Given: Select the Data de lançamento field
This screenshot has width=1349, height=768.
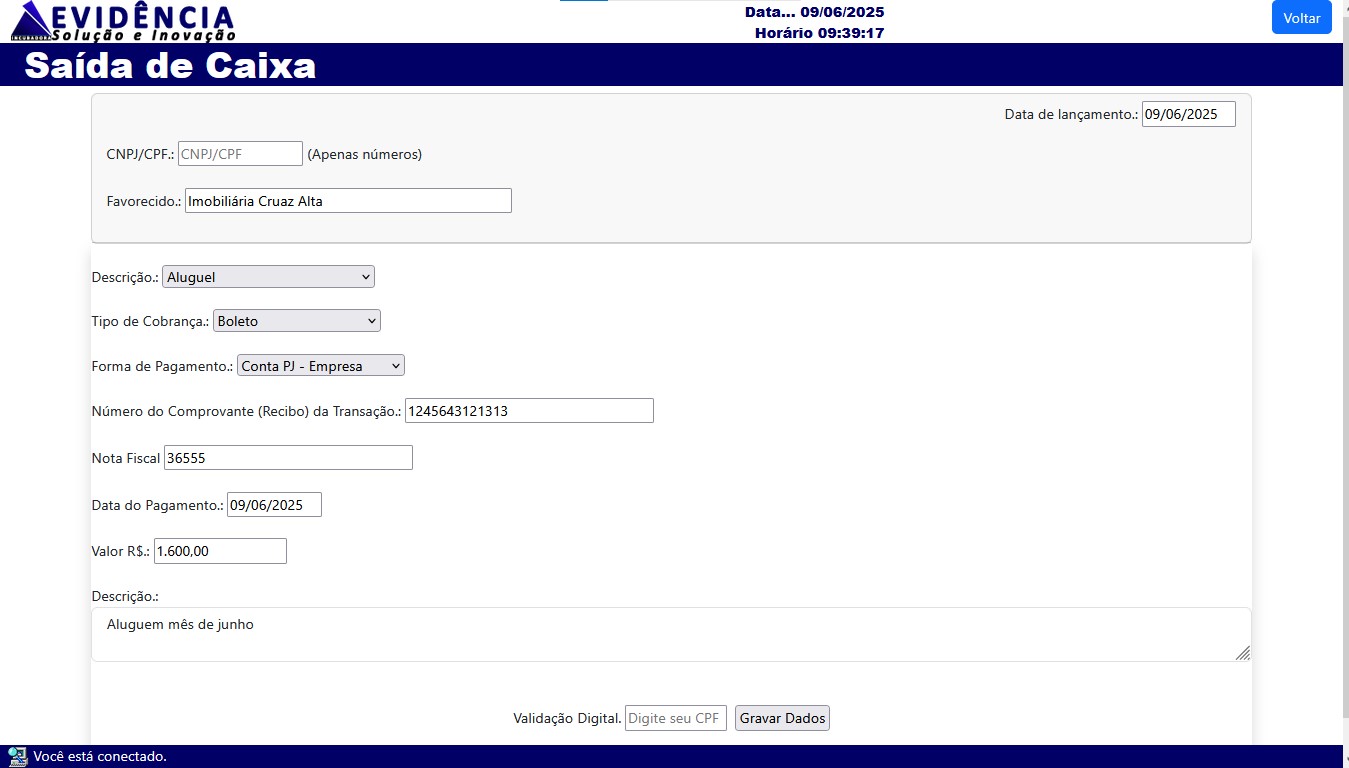Looking at the screenshot, I should point(1188,114).
